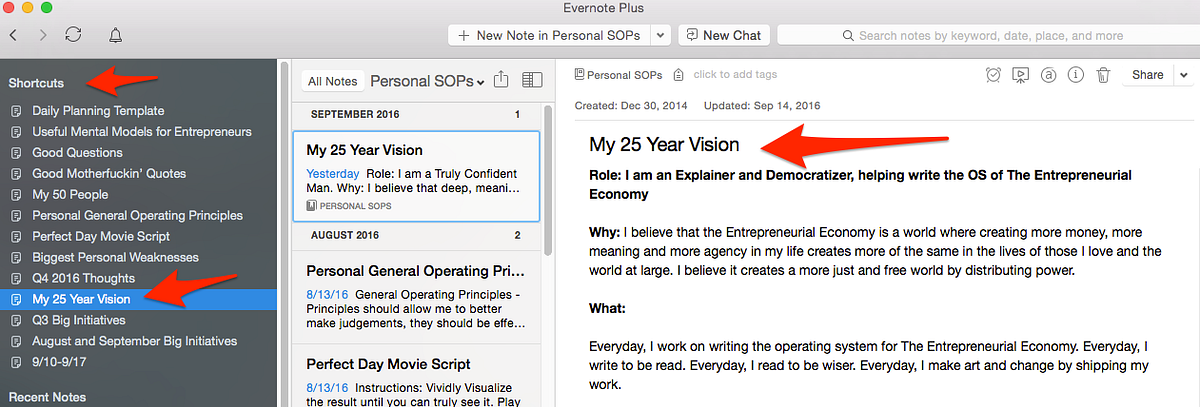Click the Share button
Viewport: 1200px width, 407px height.
coord(1147,75)
